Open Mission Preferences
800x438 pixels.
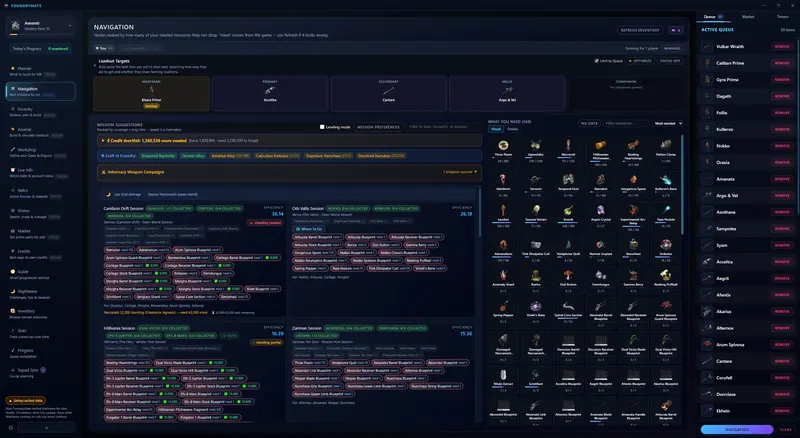(378, 127)
